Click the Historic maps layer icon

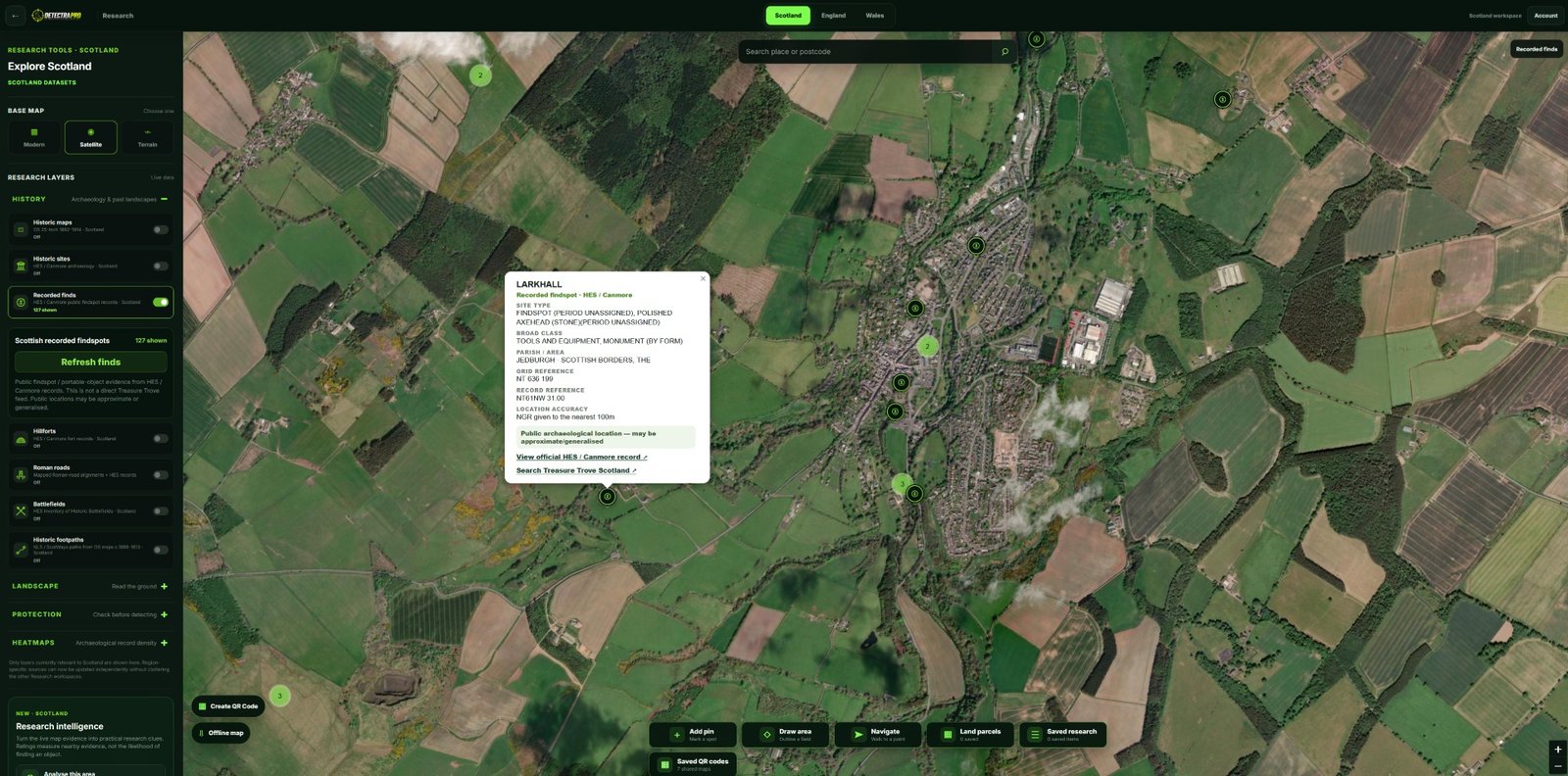[x=21, y=229]
